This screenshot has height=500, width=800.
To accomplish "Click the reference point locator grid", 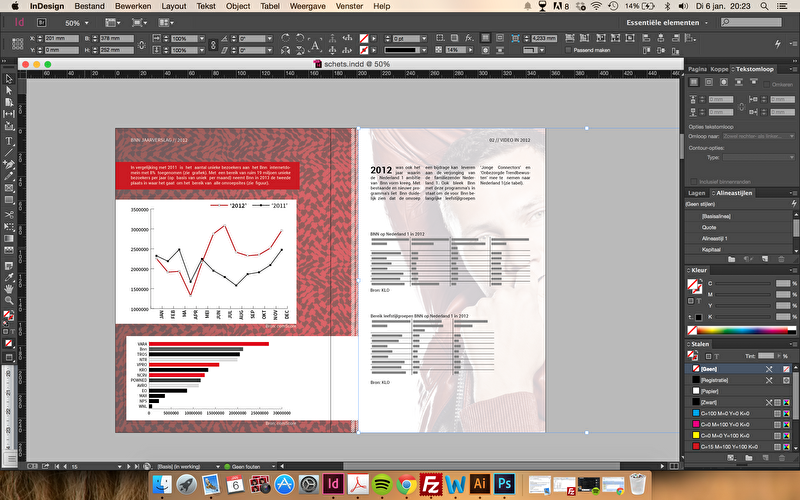I will (17, 44).
